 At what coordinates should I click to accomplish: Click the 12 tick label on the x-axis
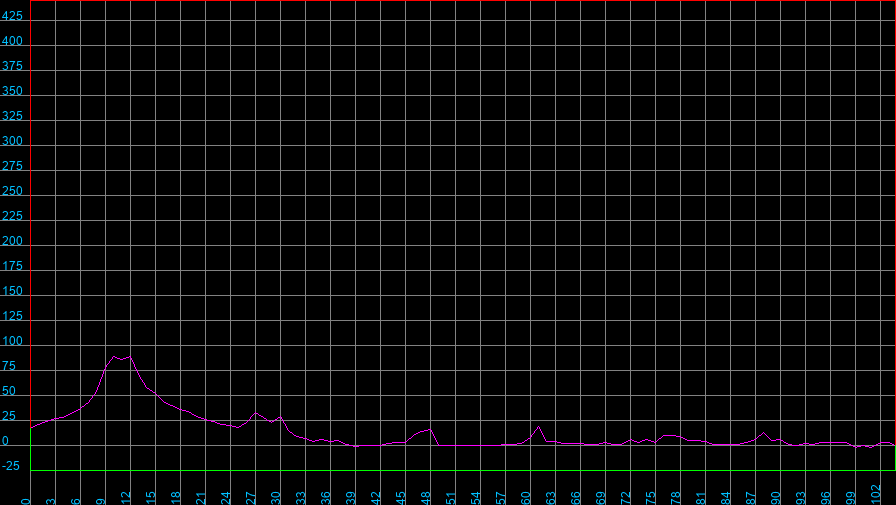[127, 497]
